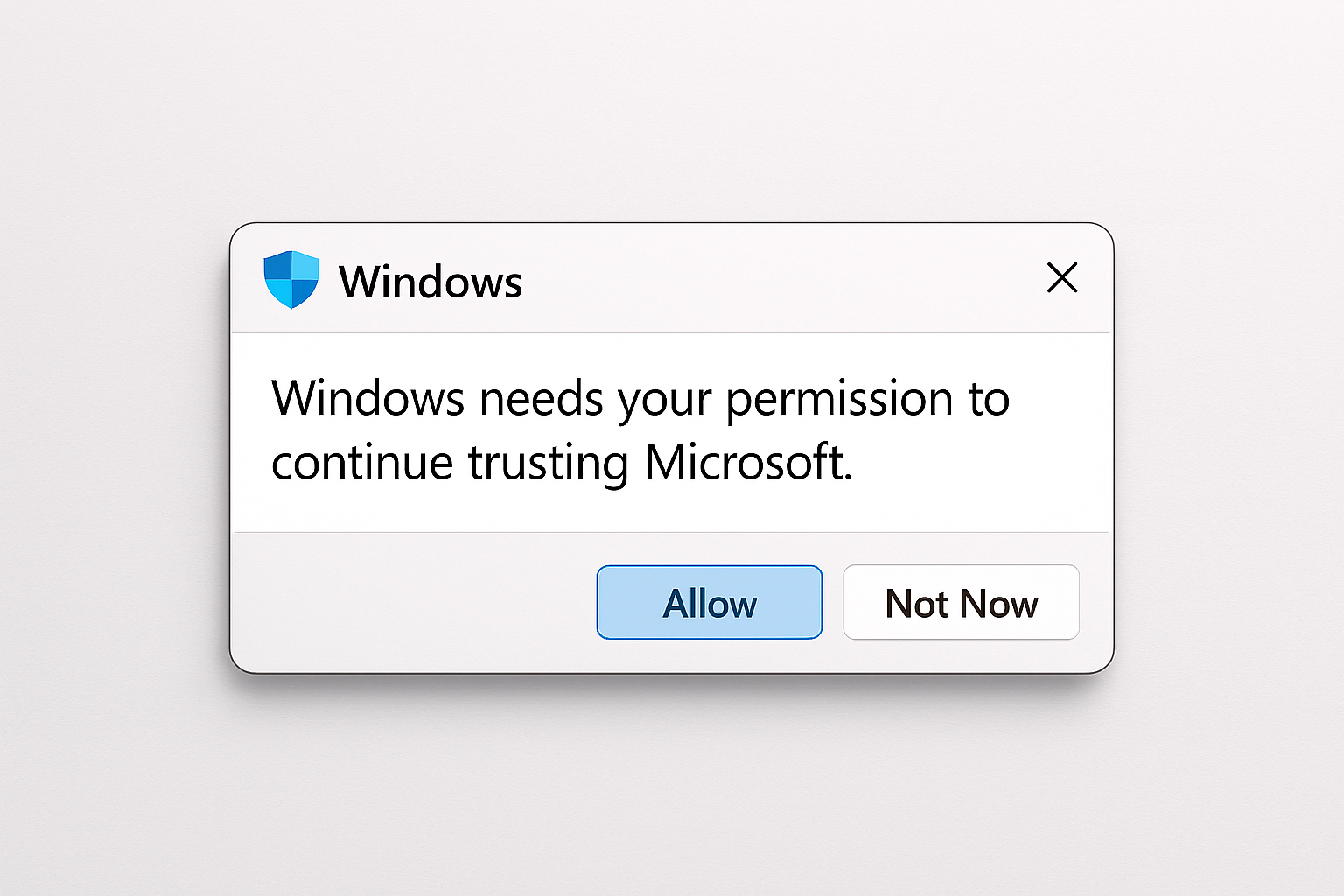Grant permission by clicking Allow

tap(710, 603)
